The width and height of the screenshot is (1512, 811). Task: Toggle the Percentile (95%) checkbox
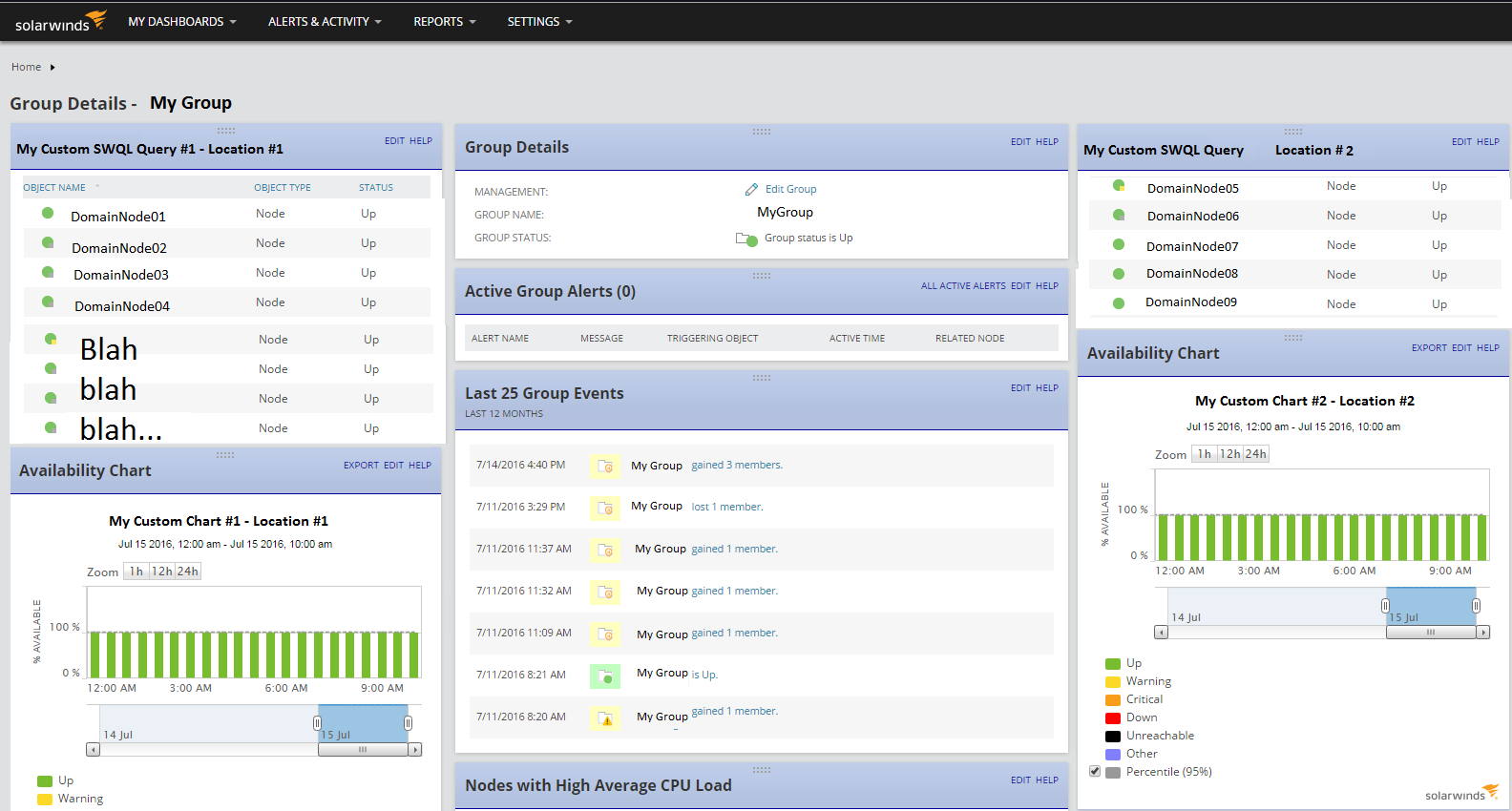tap(1095, 771)
